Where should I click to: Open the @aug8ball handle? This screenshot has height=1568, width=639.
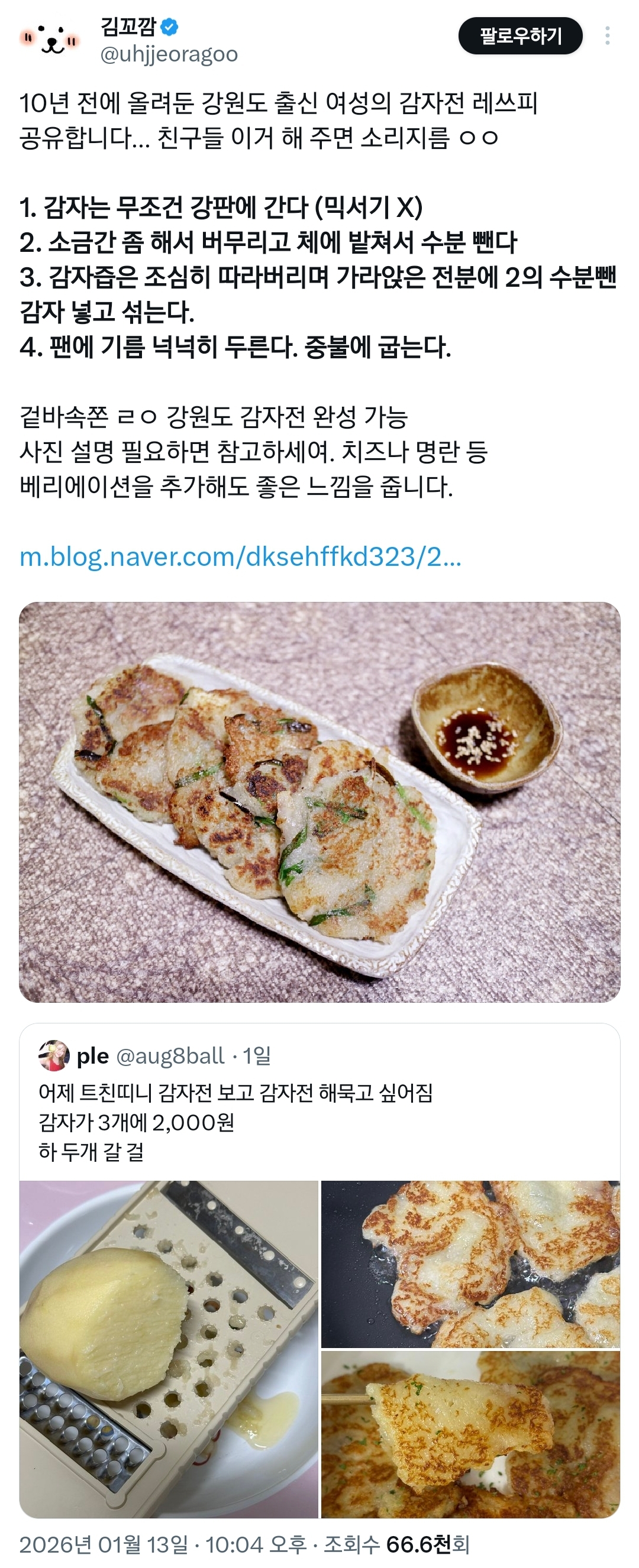coord(170,1055)
